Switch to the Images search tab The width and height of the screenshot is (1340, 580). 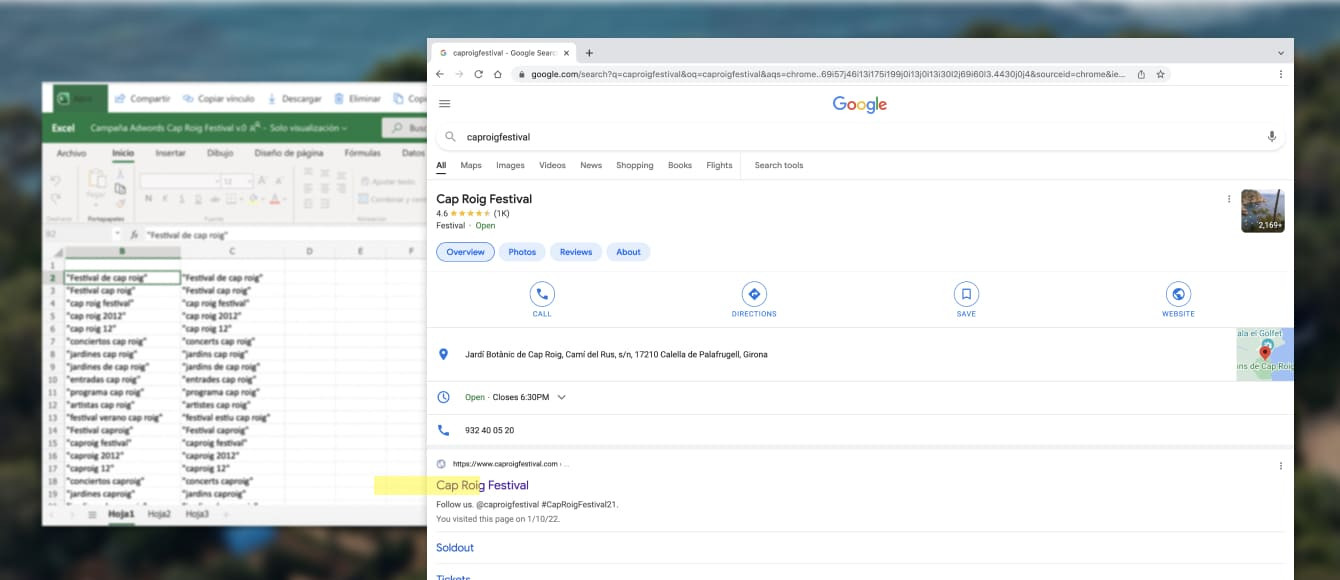[510, 166]
